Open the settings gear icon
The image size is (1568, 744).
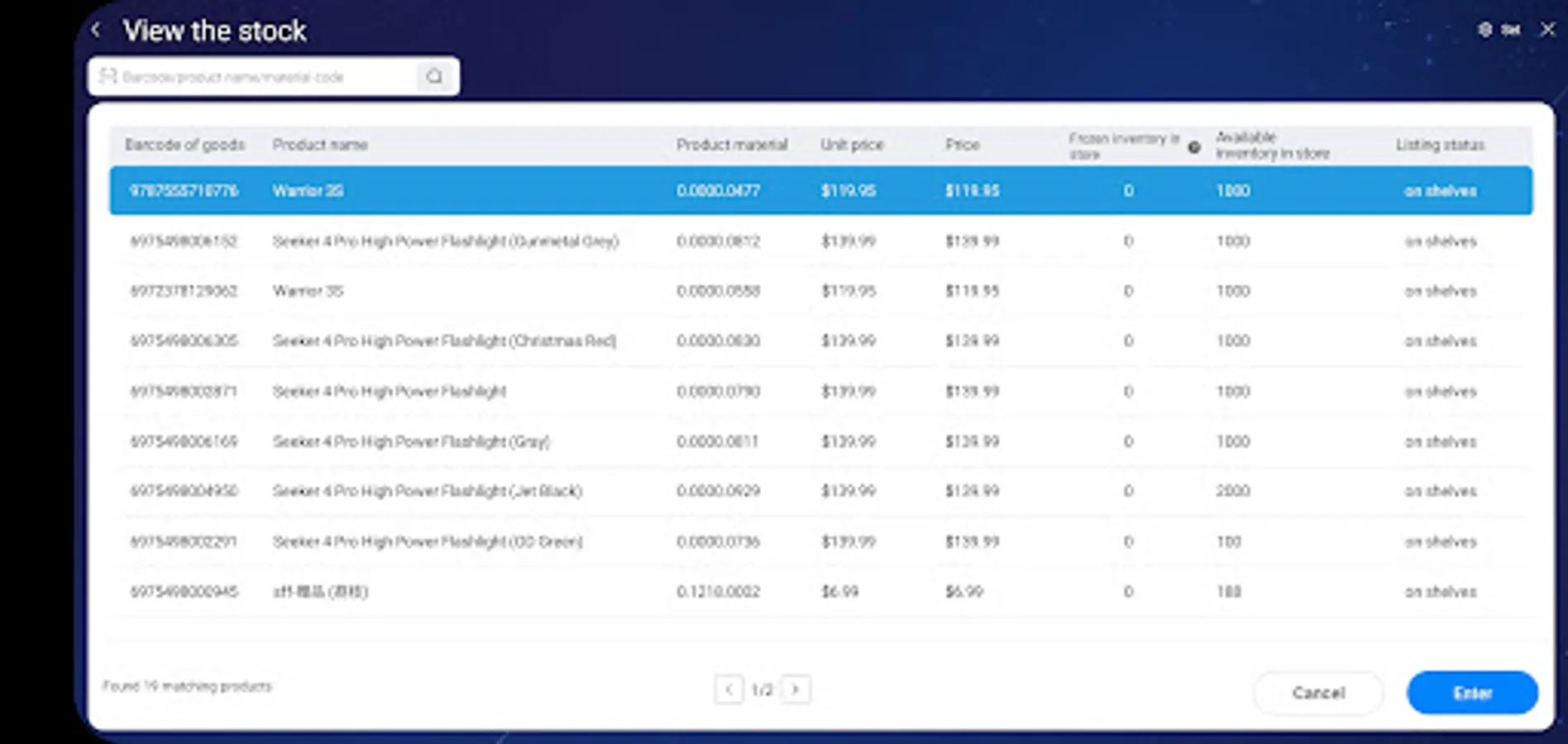point(1484,30)
